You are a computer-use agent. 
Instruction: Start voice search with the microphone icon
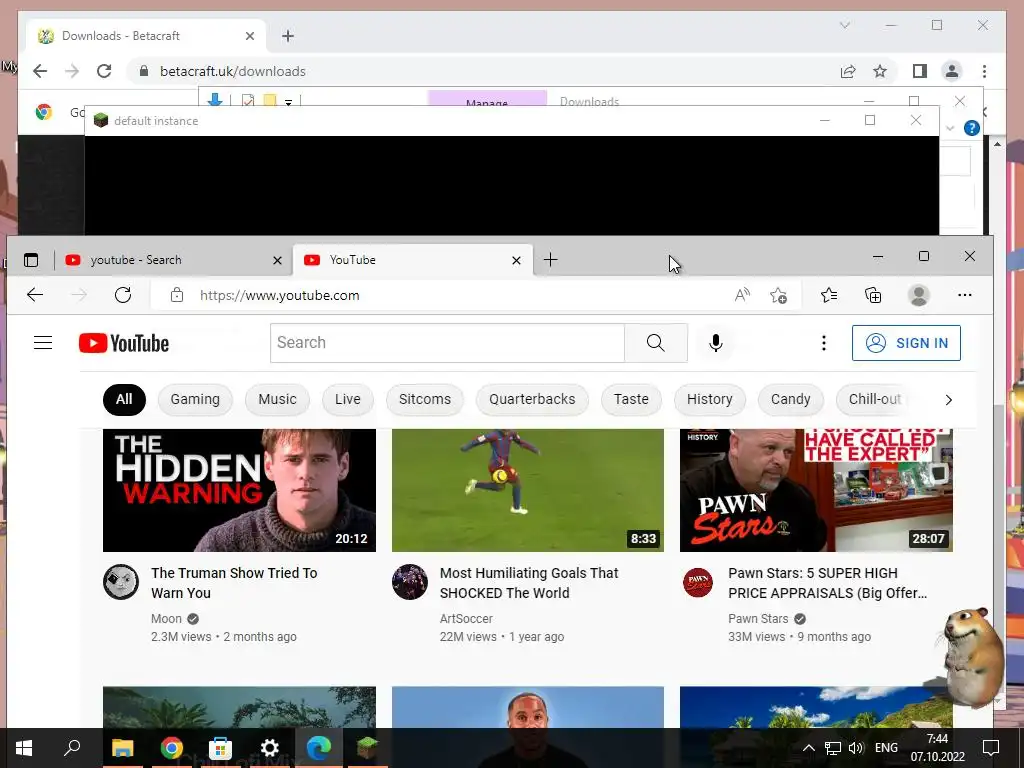coord(716,343)
